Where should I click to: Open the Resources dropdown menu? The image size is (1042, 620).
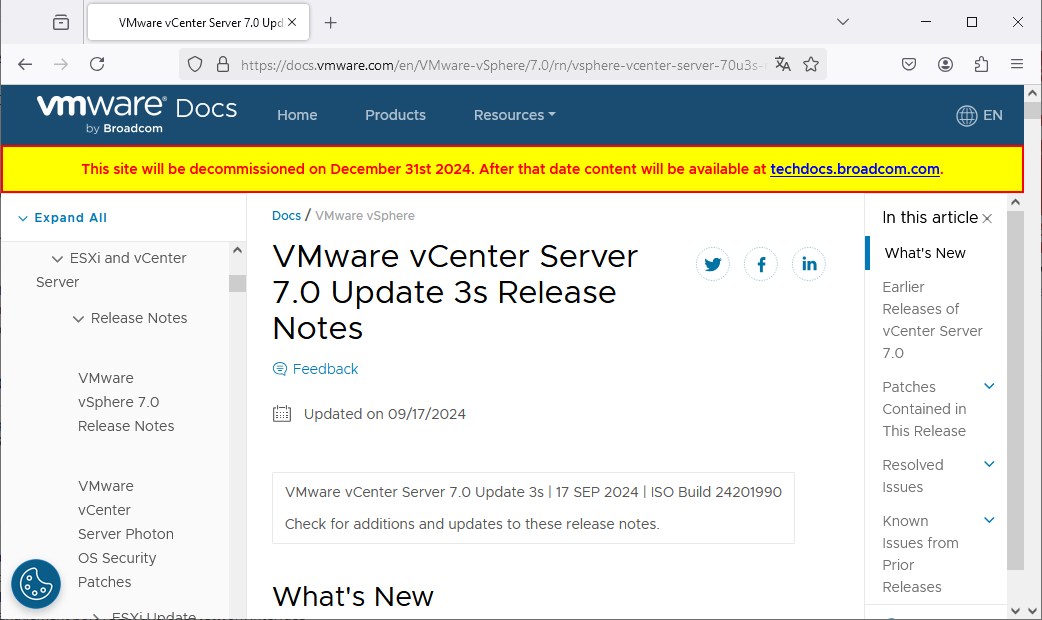[x=514, y=115]
